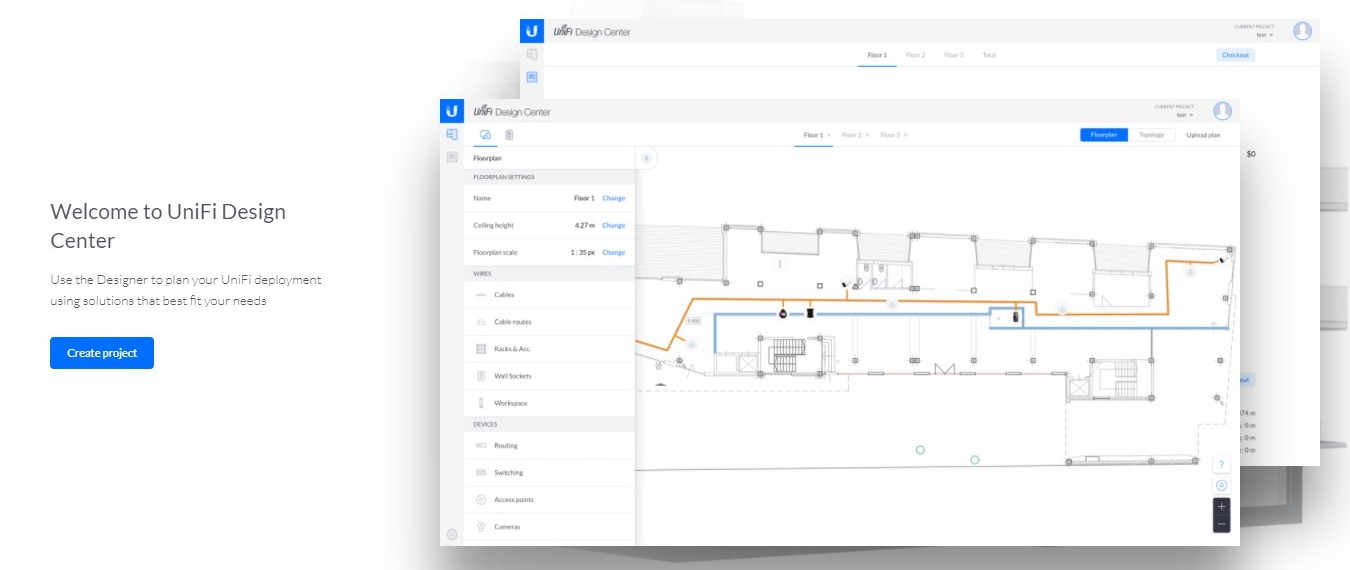Change the Ceiling height value
1350x570 pixels.
pyautogui.click(x=613, y=225)
